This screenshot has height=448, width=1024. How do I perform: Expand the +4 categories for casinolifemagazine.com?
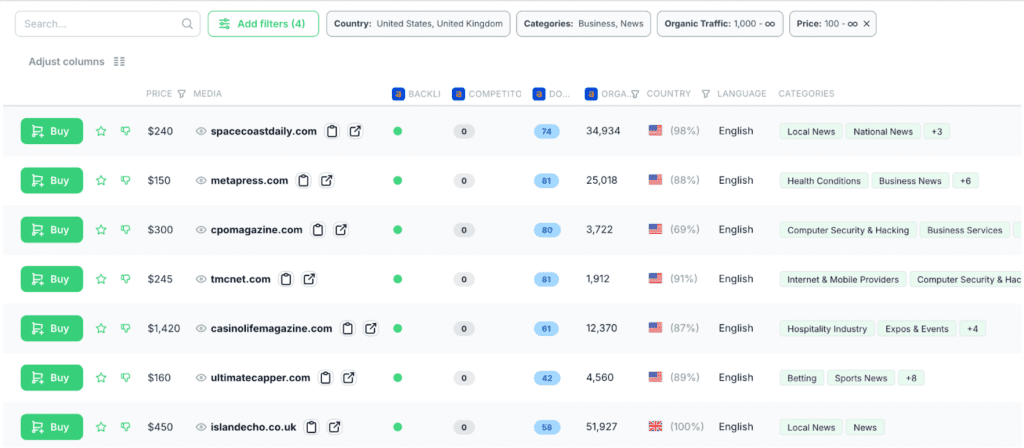point(972,329)
